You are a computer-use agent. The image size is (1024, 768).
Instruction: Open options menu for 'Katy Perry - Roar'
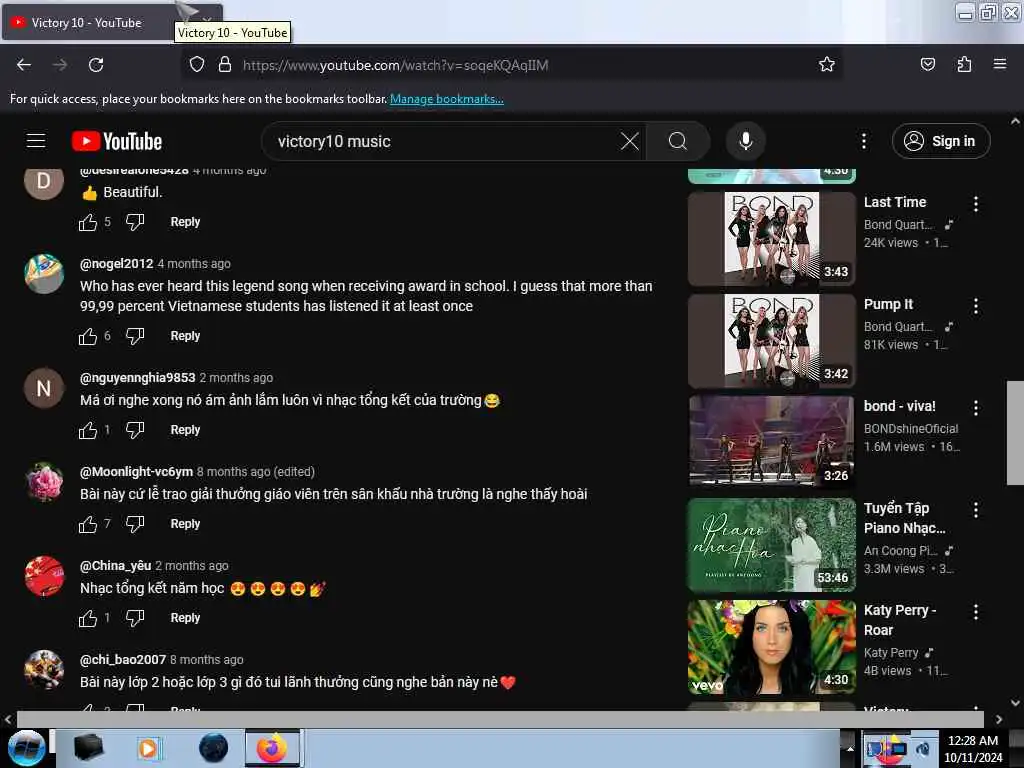(x=976, y=611)
